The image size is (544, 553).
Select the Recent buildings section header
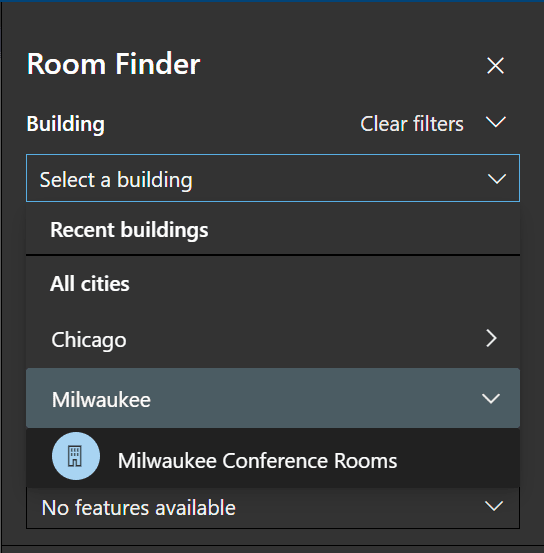coord(129,230)
